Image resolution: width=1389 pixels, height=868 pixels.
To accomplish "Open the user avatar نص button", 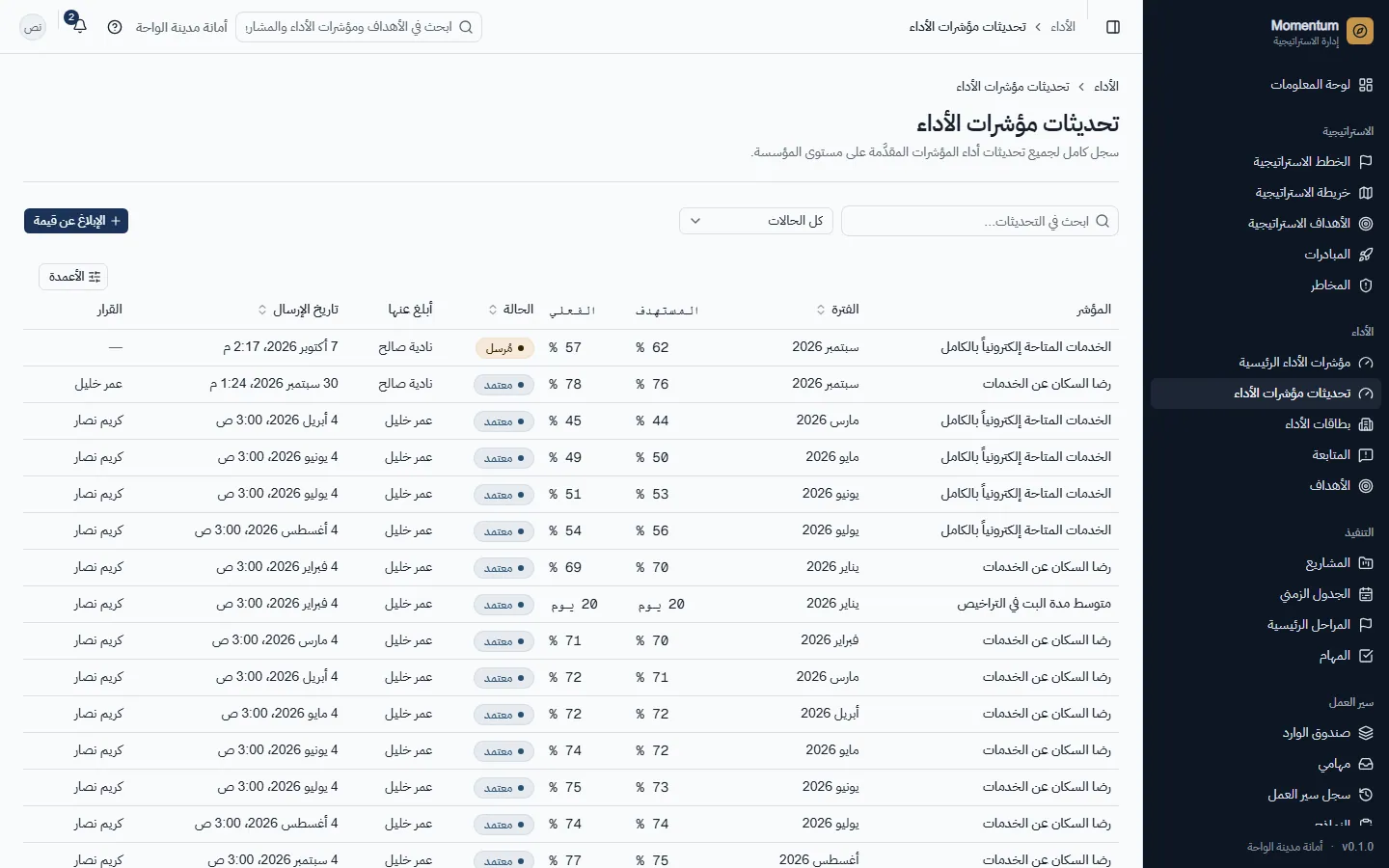I will (x=33, y=27).
